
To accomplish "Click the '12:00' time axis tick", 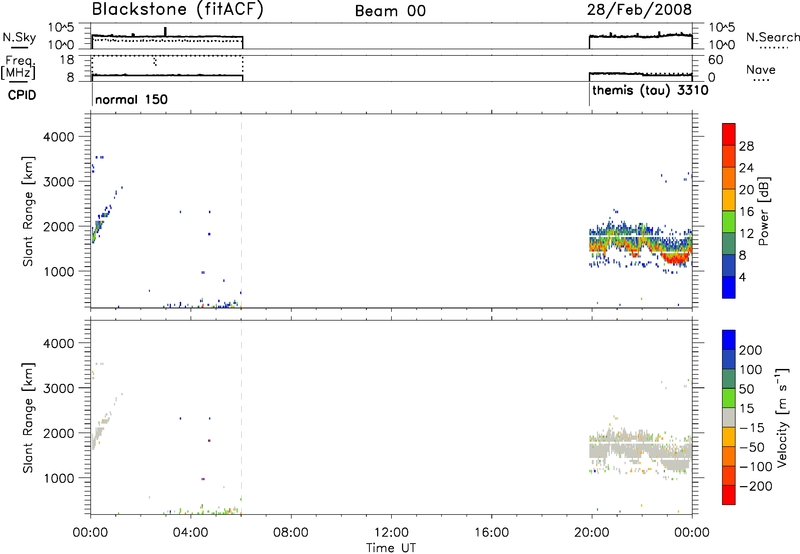I will pos(391,533).
